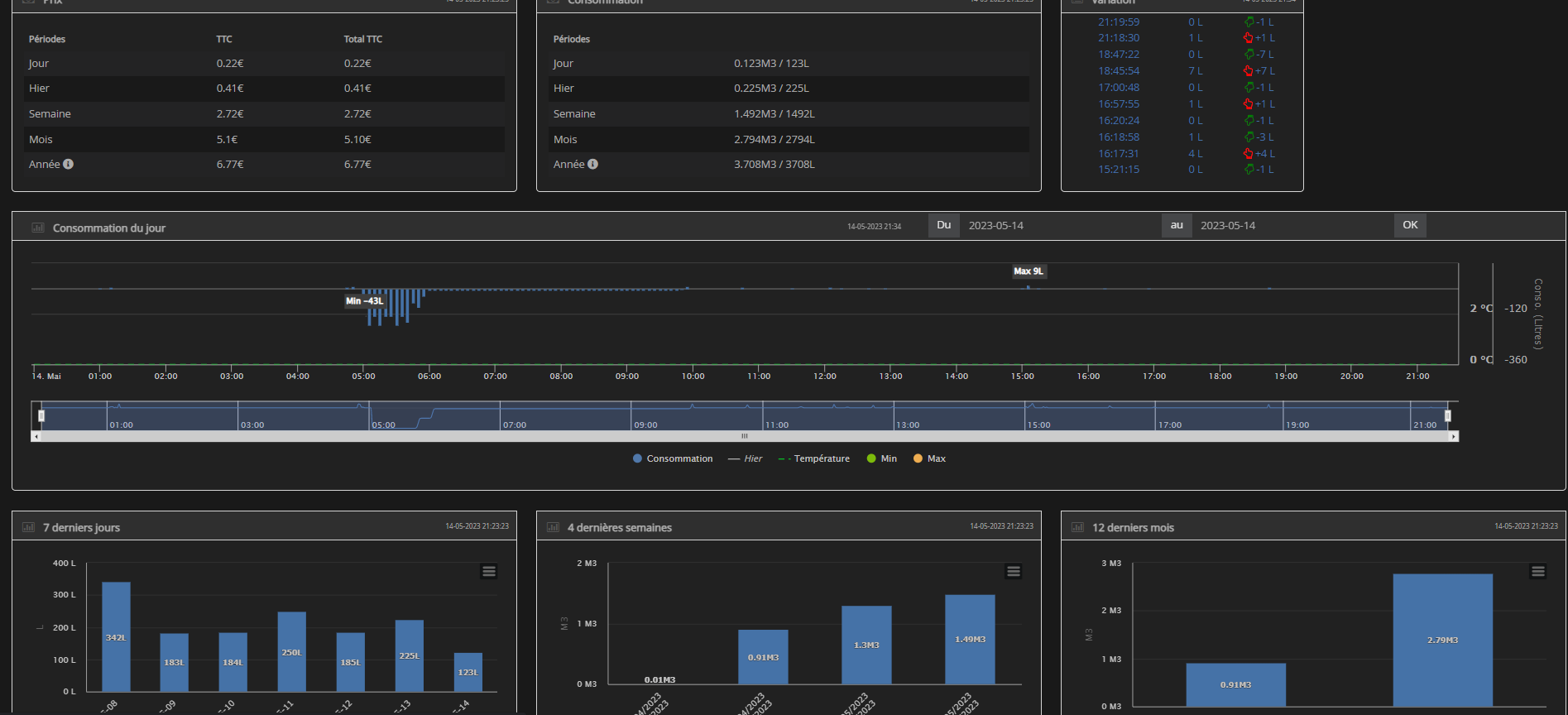Toggle Température series in chart legend
Viewport: 1568px width, 715px height.
coord(813,458)
